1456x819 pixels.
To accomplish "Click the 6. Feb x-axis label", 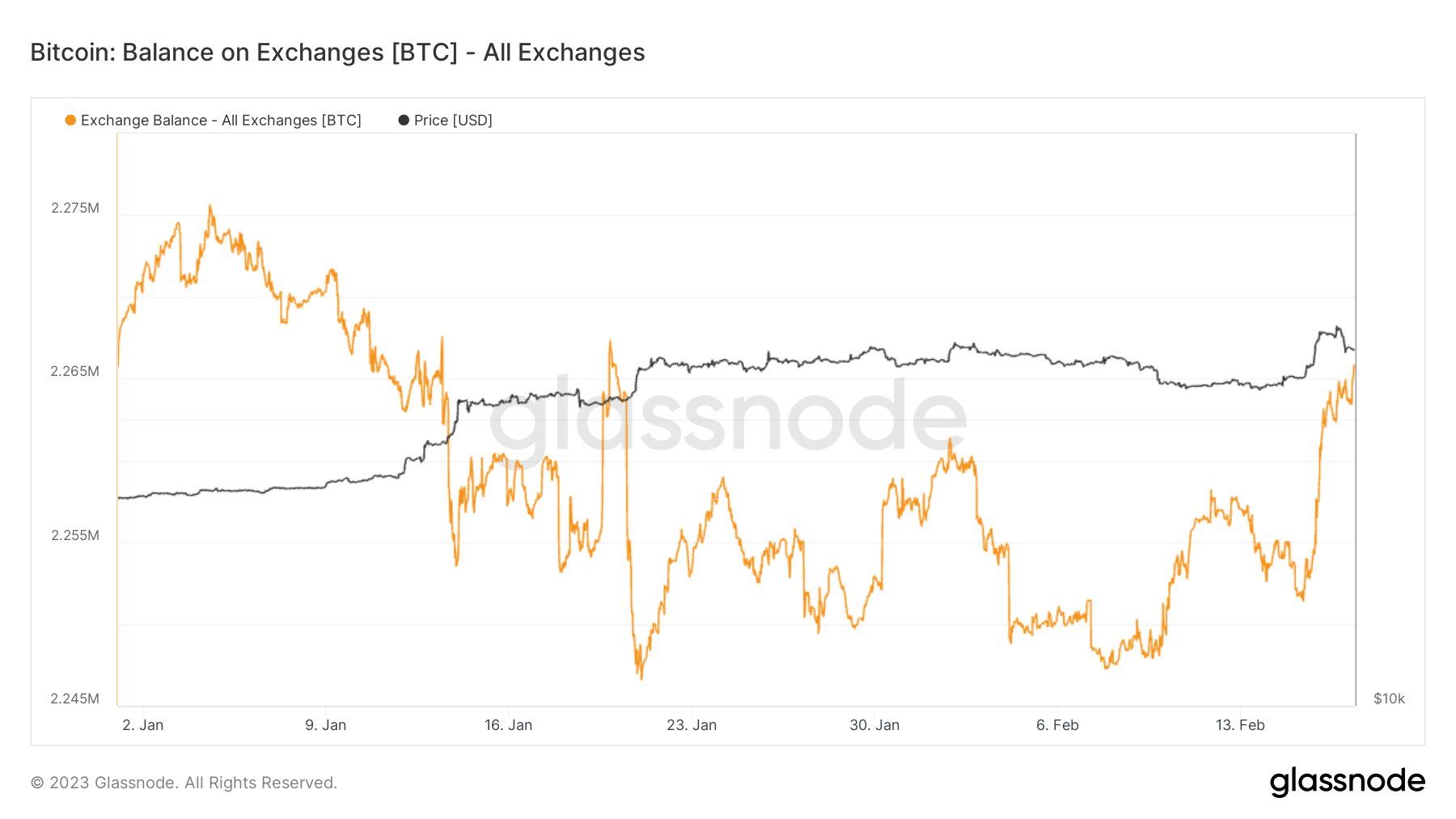I will (x=1057, y=725).
